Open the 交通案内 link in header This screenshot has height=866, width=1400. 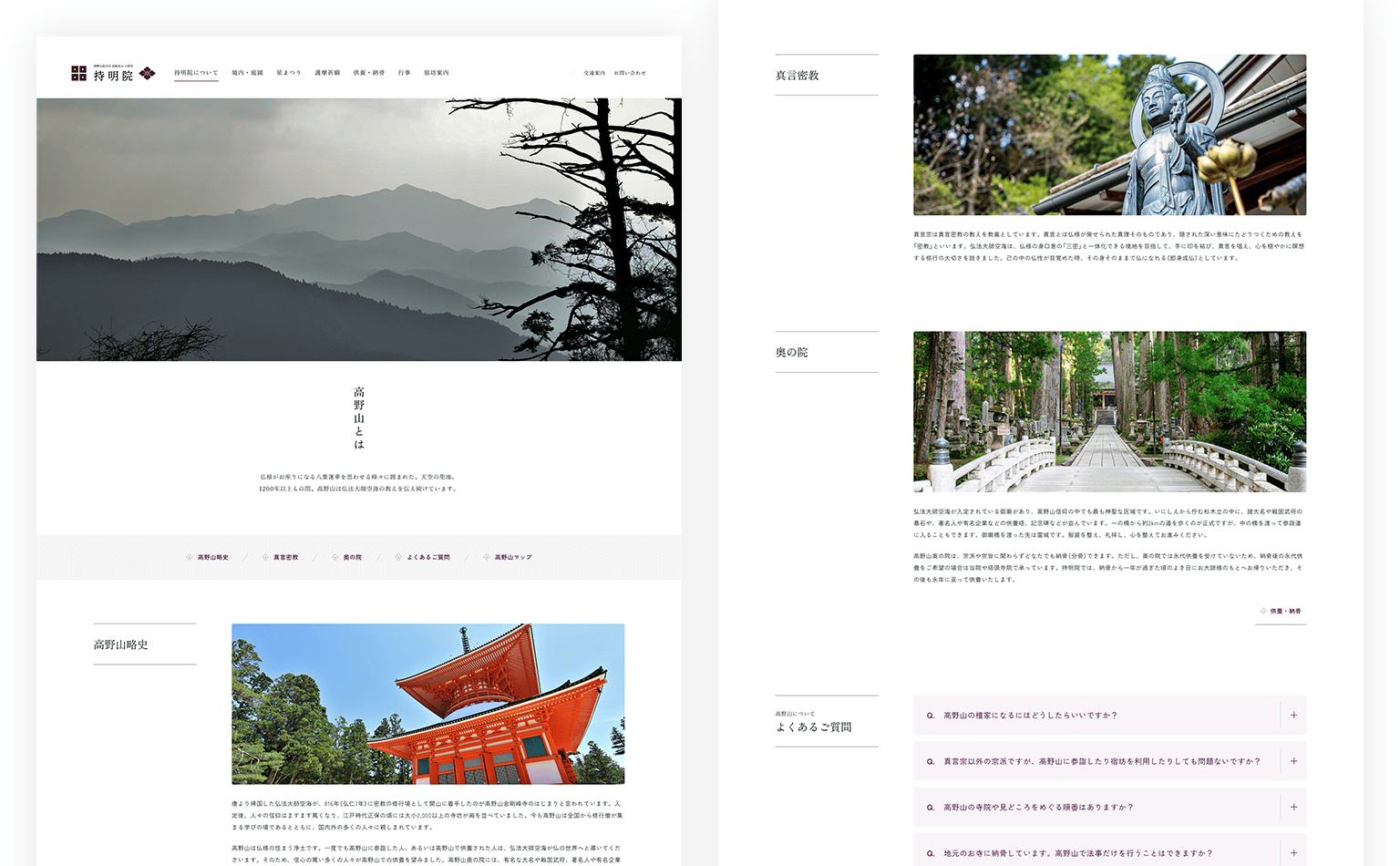(594, 73)
